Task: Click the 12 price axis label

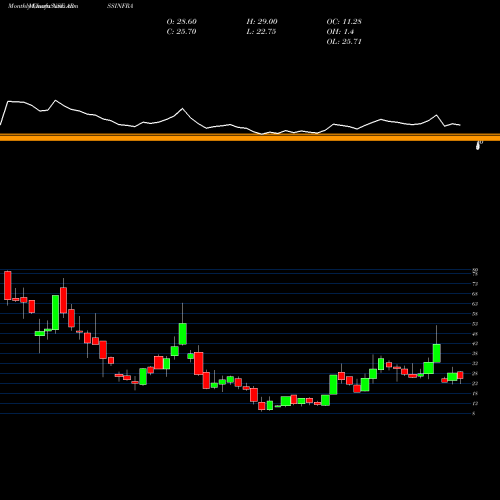Action: (475, 404)
